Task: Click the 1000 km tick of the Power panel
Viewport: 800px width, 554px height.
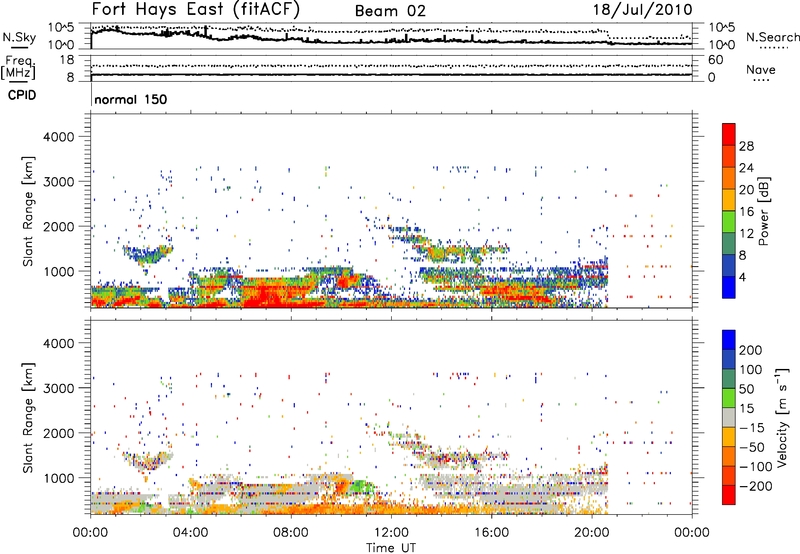Action: point(58,271)
